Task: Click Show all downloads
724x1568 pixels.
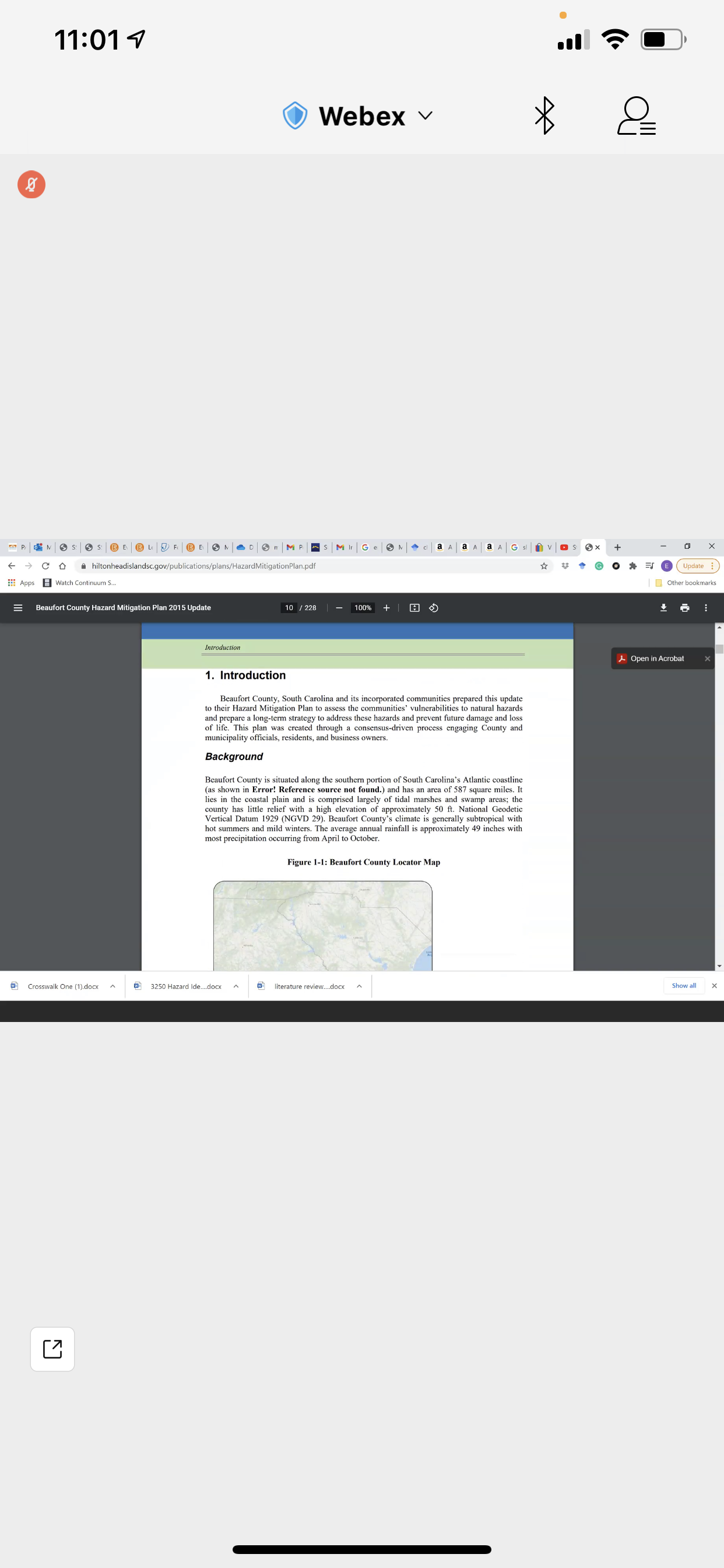Action: point(683,985)
